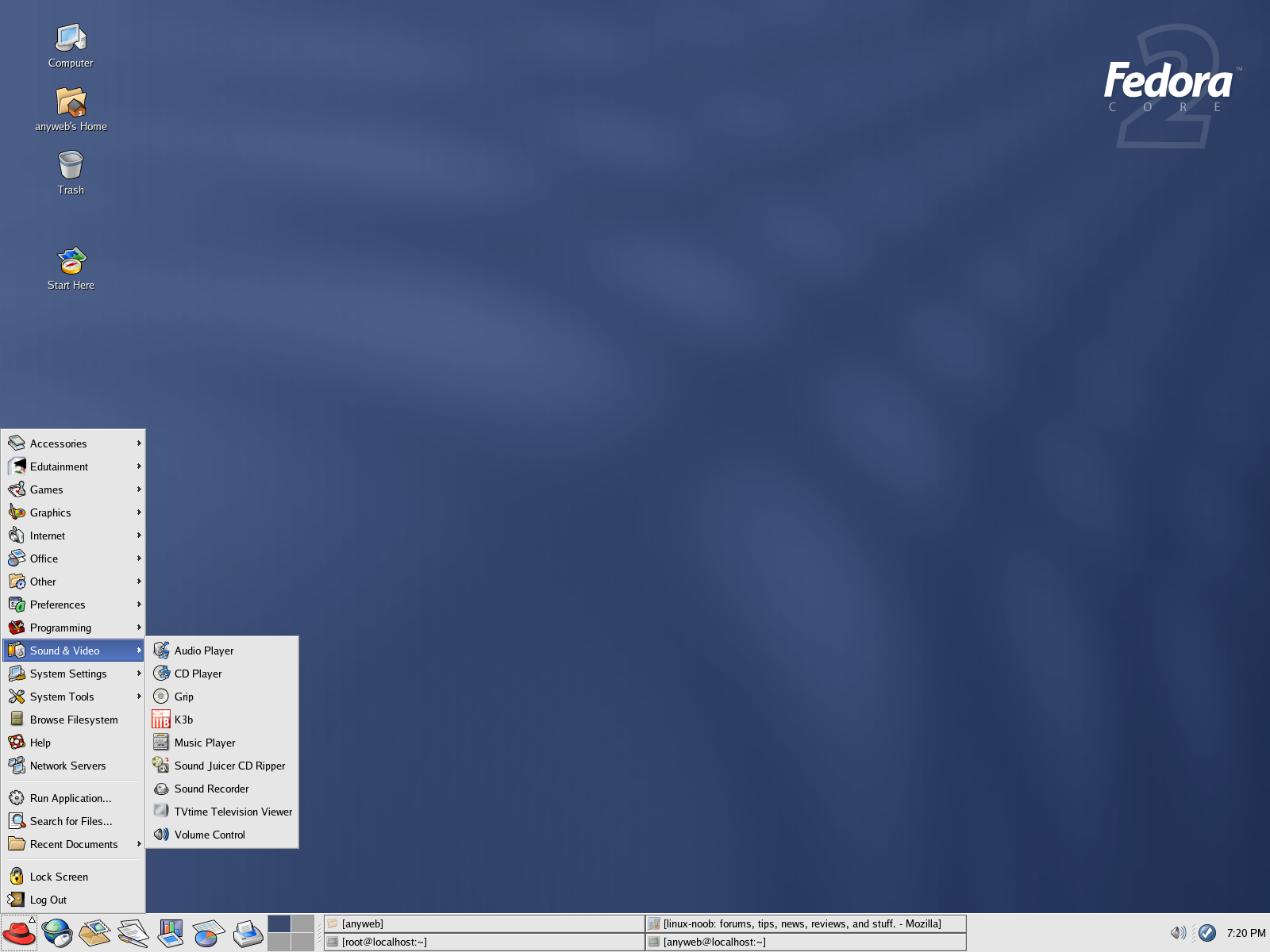Image resolution: width=1270 pixels, height=952 pixels.
Task: Open the Trash desktop icon
Action: pos(71,173)
